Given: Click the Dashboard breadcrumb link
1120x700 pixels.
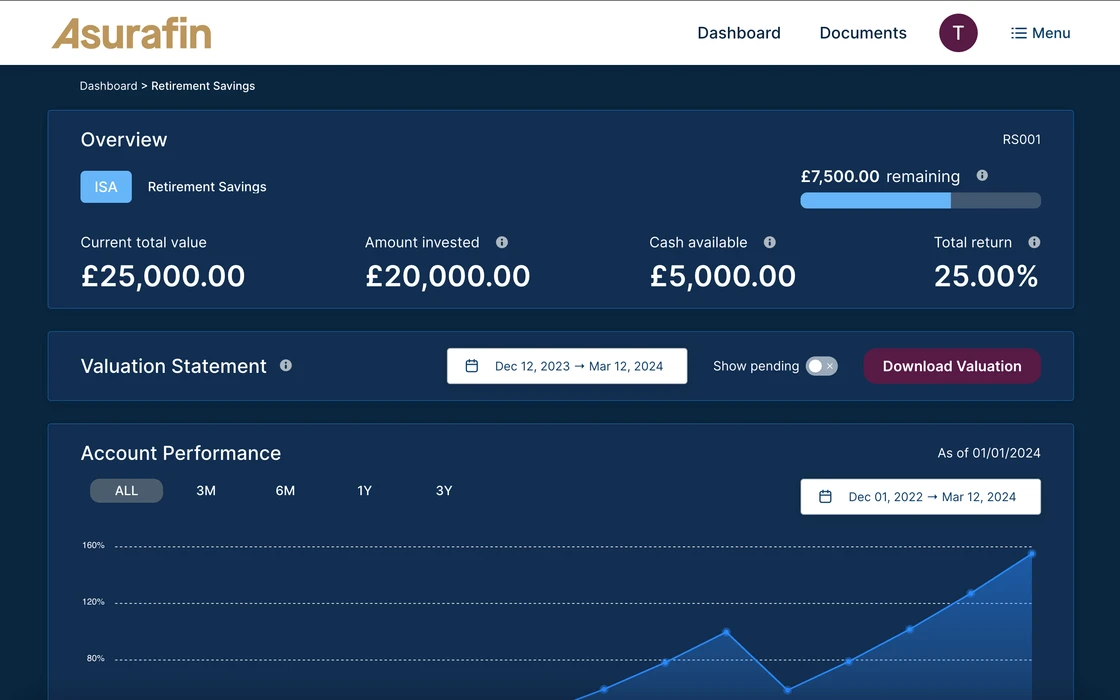Looking at the screenshot, I should pyautogui.click(x=108, y=86).
